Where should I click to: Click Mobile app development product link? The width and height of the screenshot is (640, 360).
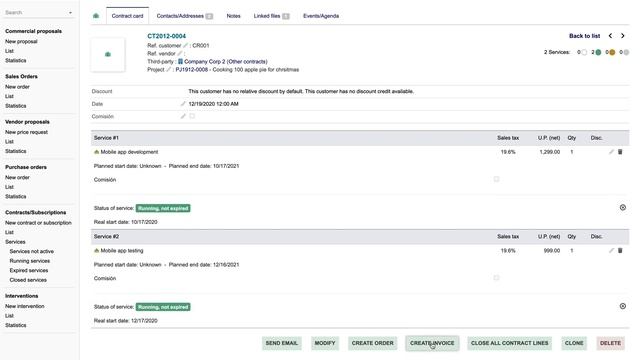point(129,152)
